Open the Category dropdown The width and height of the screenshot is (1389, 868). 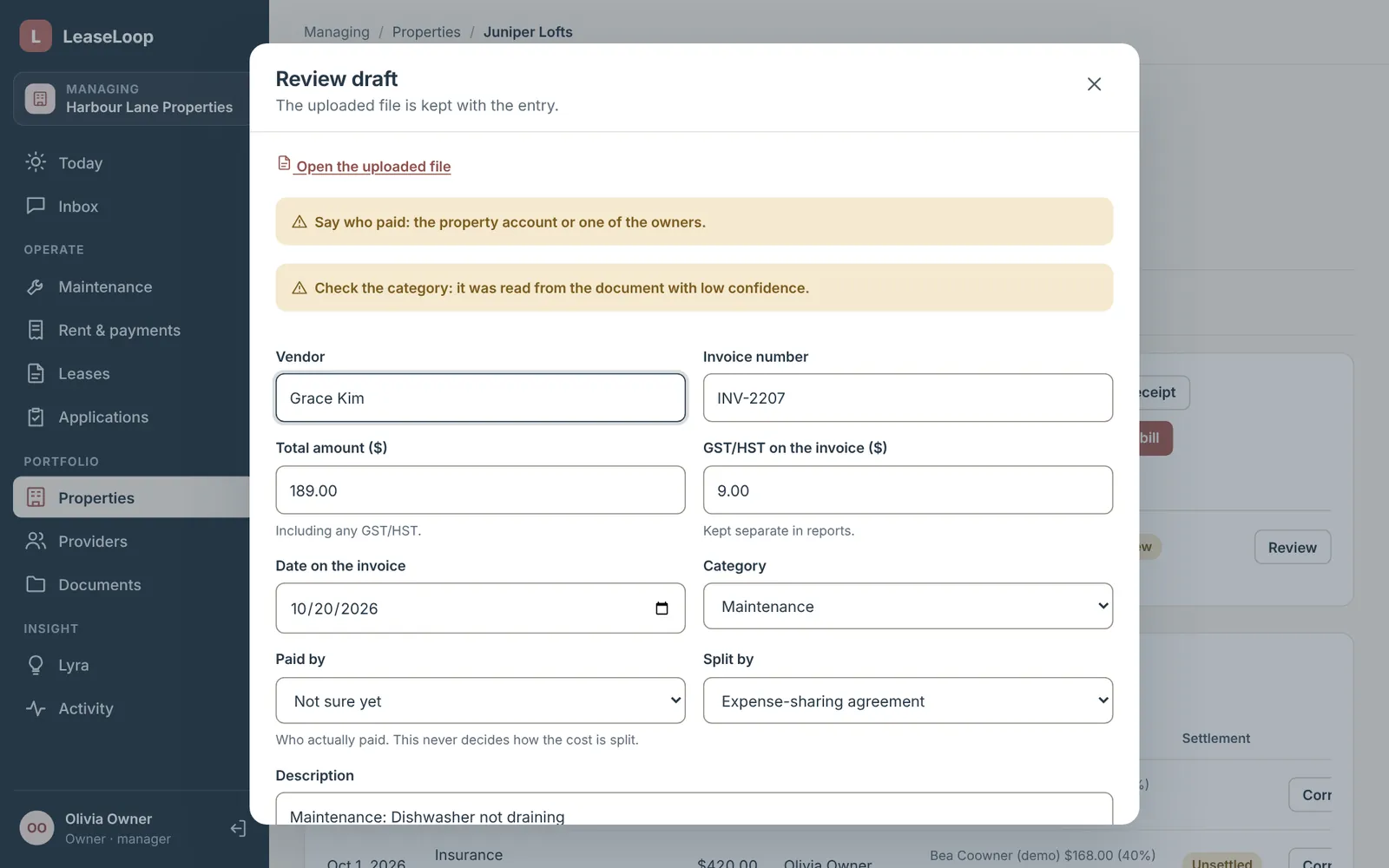tap(908, 606)
